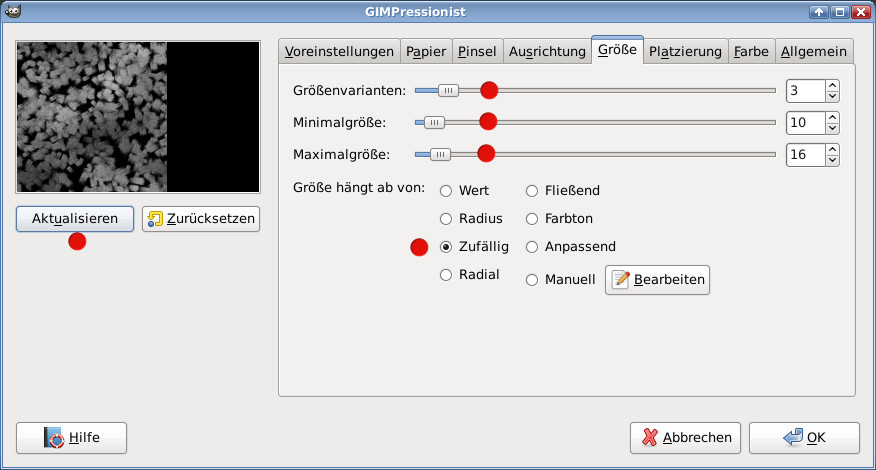Select the Wert radio option
The height and width of the screenshot is (470, 876).
pos(446,191)
